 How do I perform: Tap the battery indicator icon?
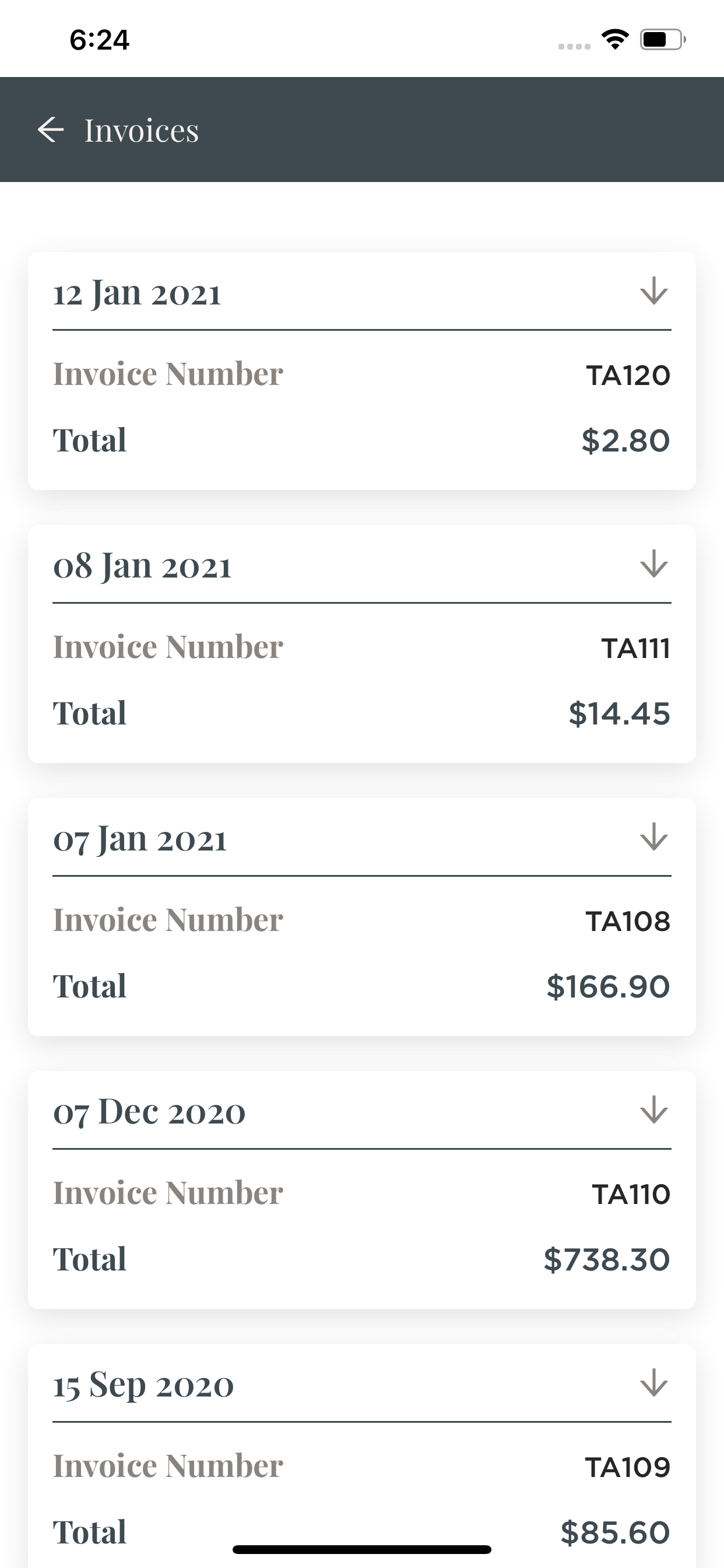click(663, 40)
